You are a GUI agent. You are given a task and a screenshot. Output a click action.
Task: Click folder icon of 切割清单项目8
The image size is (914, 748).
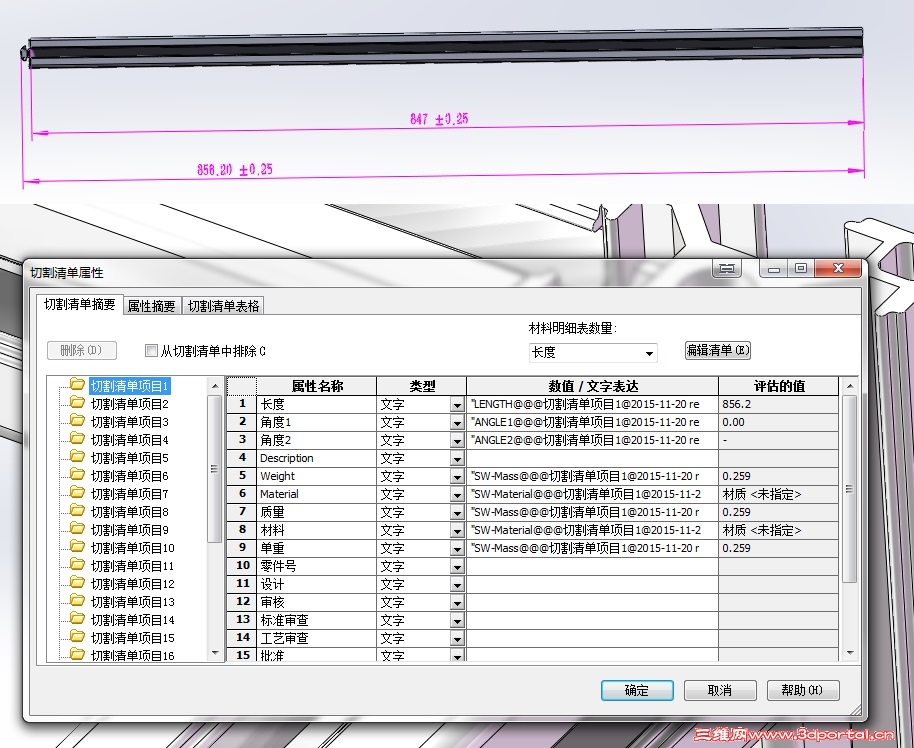point(77,511)
